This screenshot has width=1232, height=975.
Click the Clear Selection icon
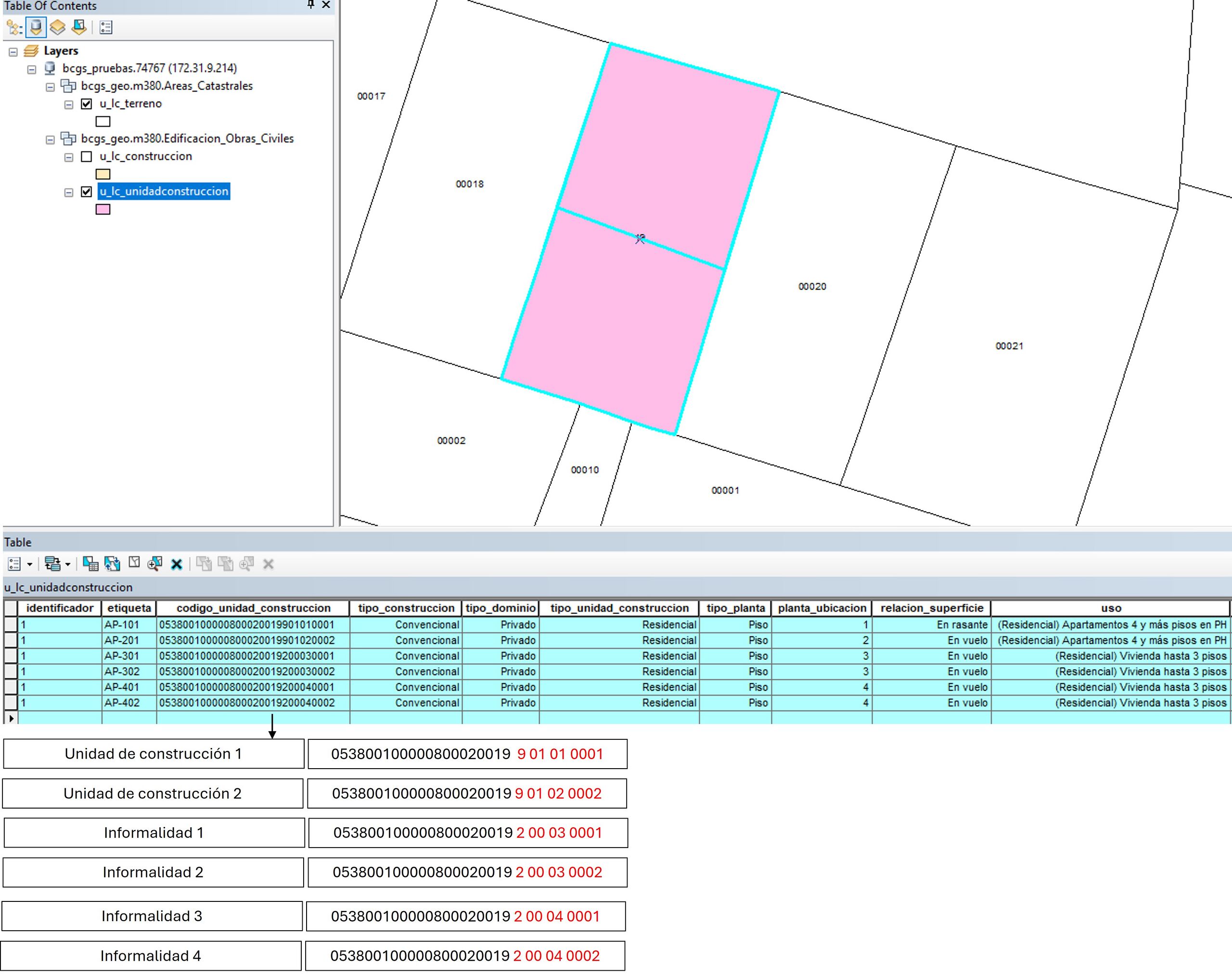[134, 563]
